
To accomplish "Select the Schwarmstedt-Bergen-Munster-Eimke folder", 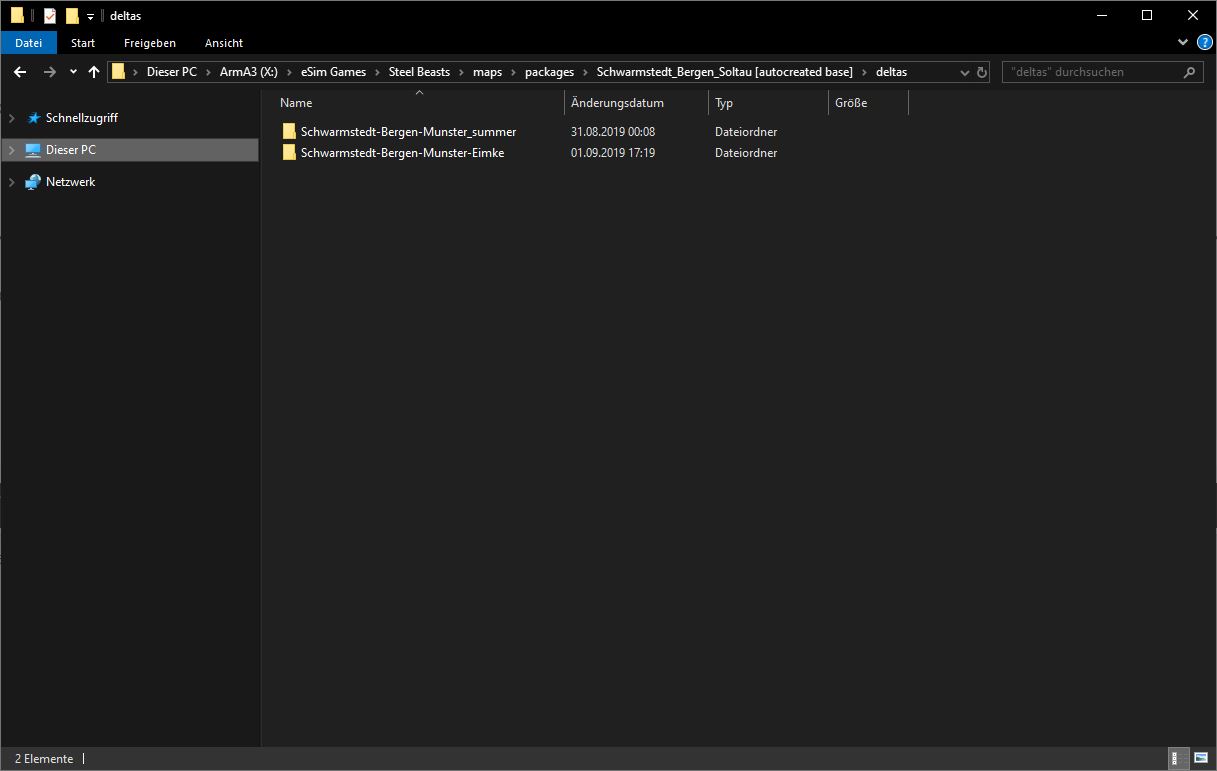I will [x=402, y=153].
